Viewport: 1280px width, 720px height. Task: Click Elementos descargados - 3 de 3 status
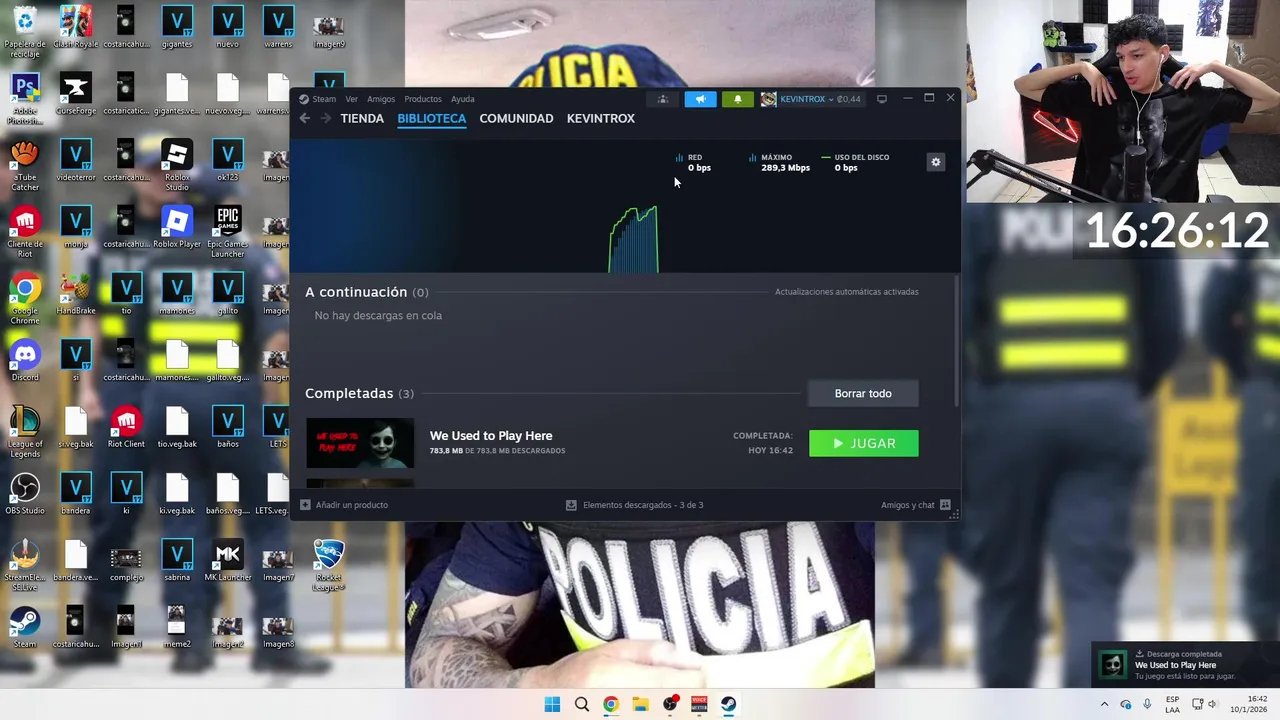point(634,505)
